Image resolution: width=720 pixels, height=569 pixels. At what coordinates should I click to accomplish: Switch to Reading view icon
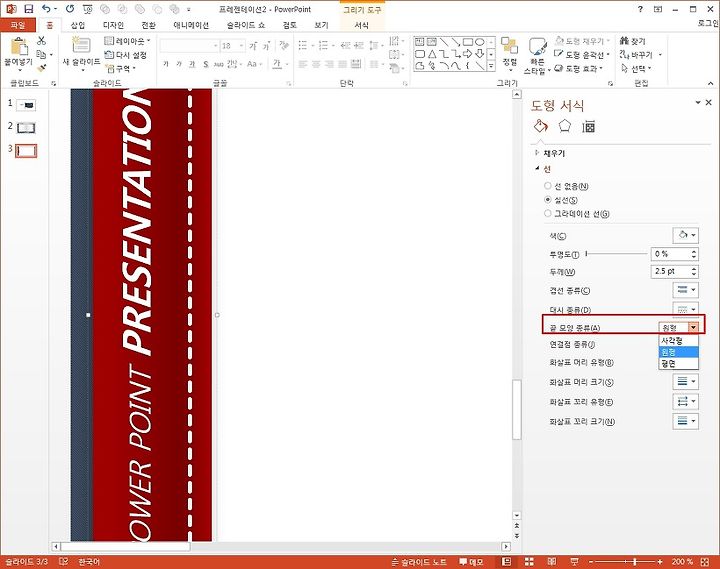pos(551,562)
